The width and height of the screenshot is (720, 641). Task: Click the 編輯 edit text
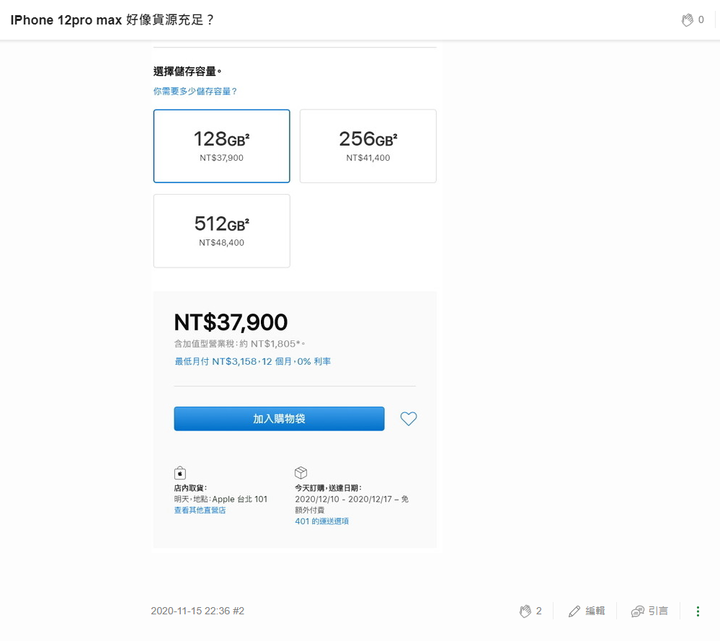tap(595, 611)
